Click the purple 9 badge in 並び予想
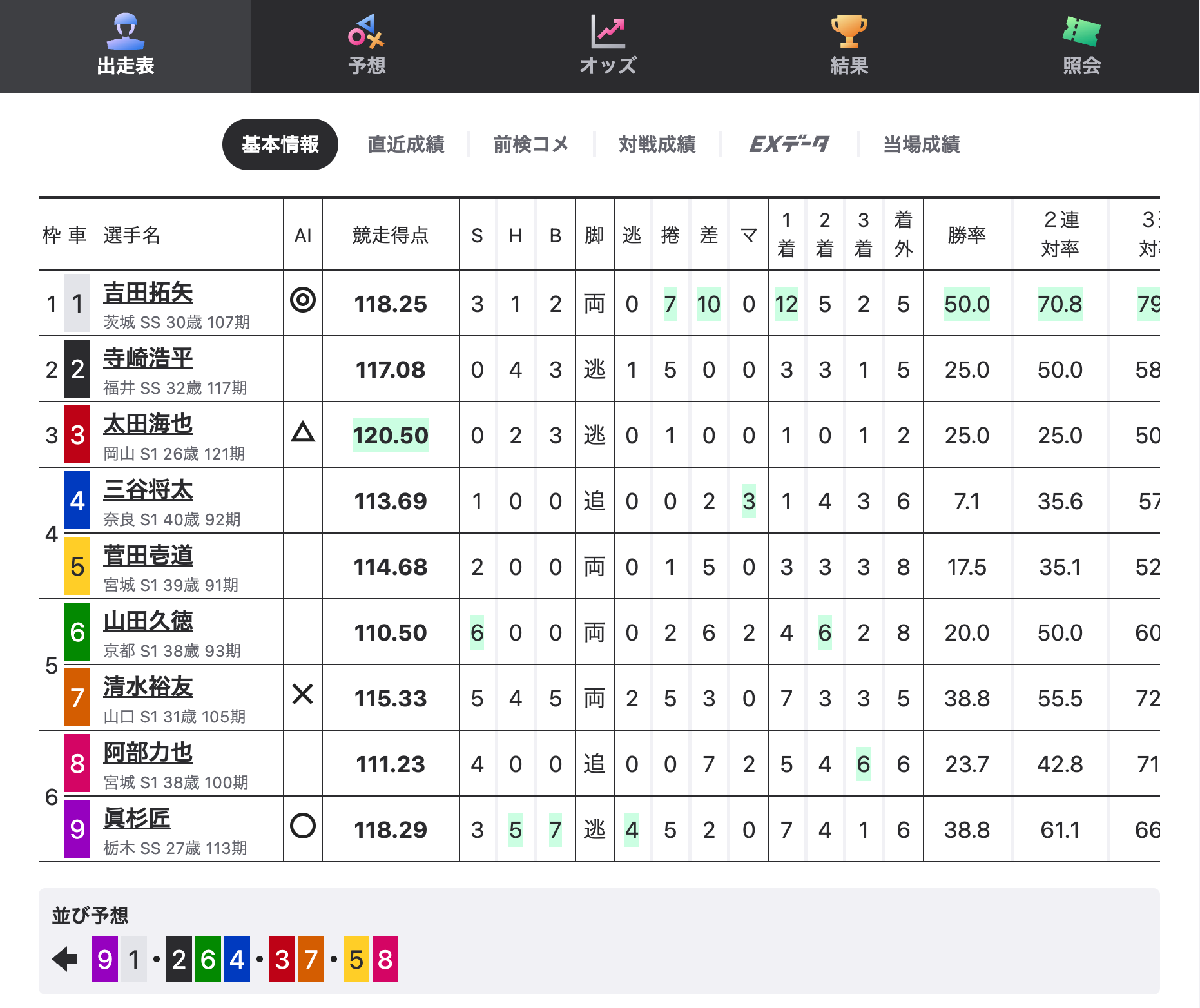This screenshot has height=1008, width=1200. click(x=105, y=959)
